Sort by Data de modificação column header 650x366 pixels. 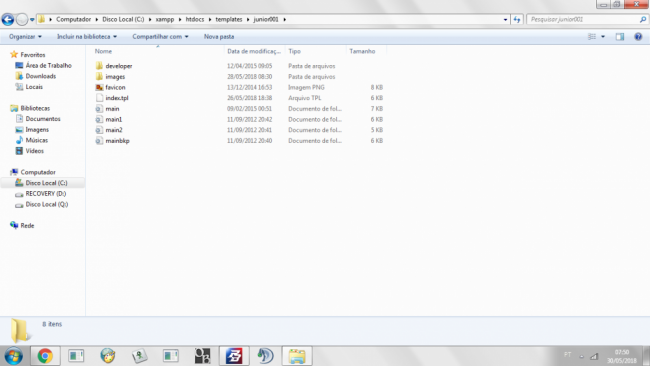coord(254,51)
